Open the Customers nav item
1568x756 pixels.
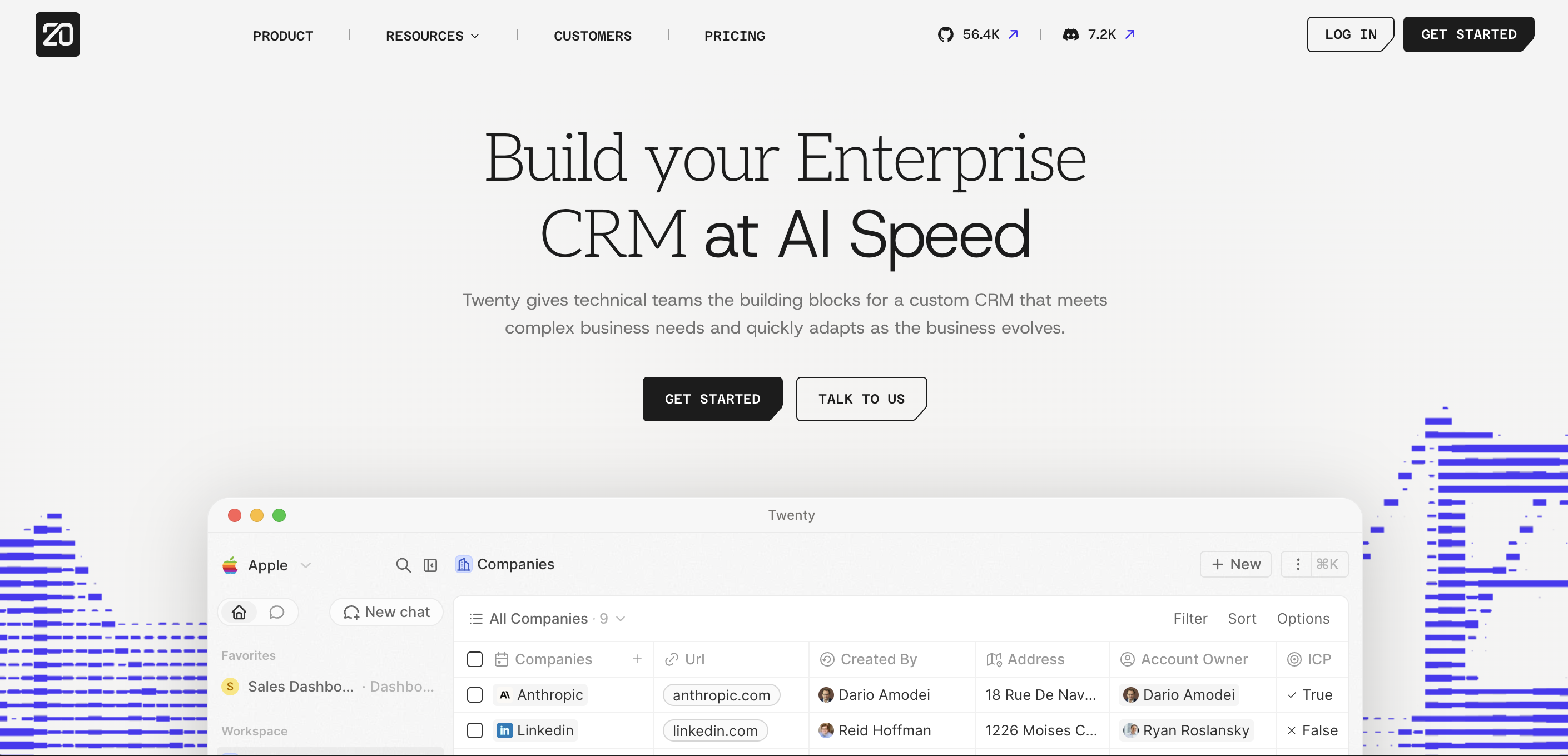[x=593, y=36]
